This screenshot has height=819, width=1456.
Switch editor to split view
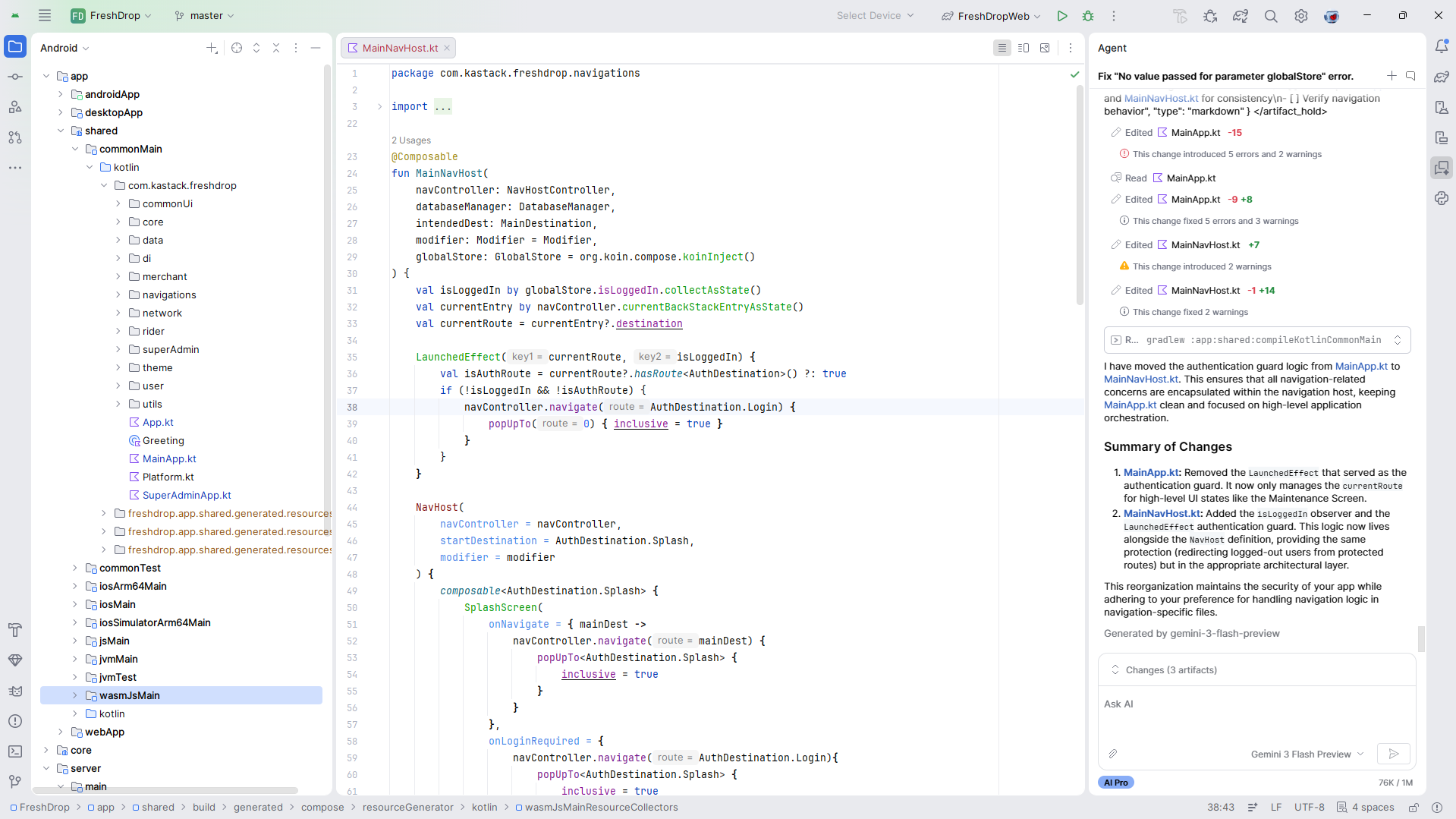click(x=1024, y=48)
